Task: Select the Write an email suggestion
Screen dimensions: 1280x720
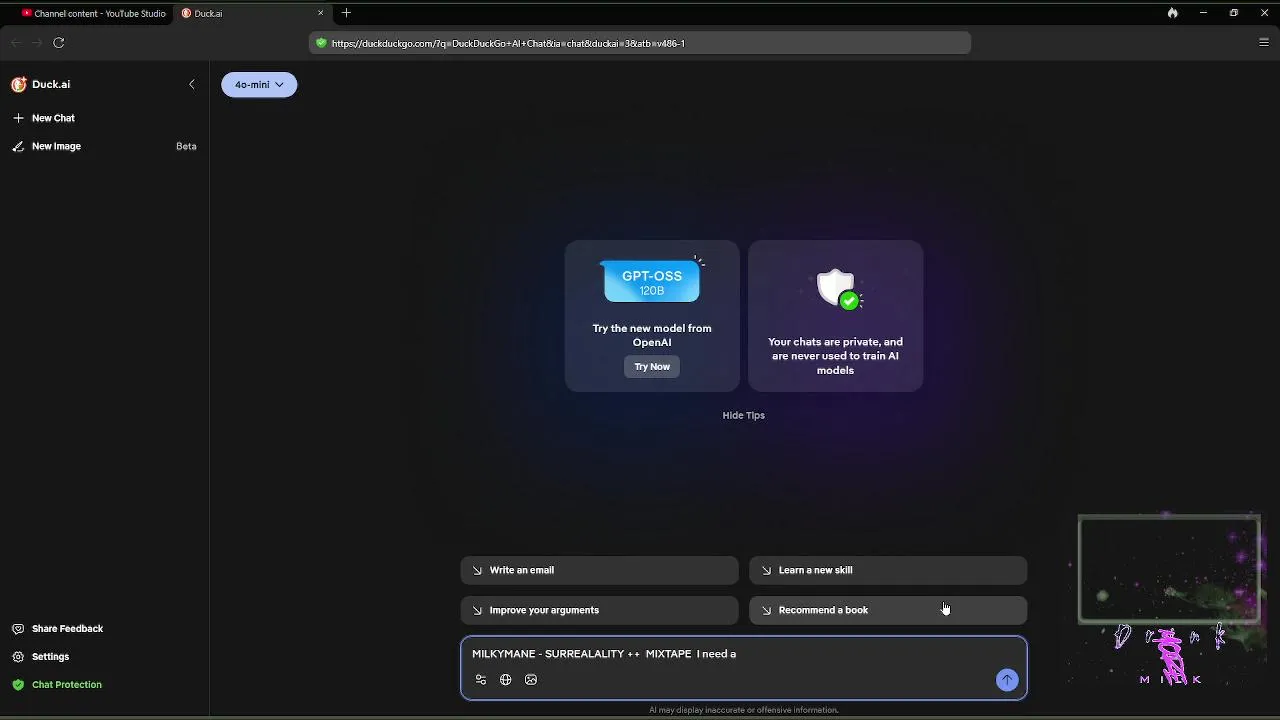Action: pos(599,570)
